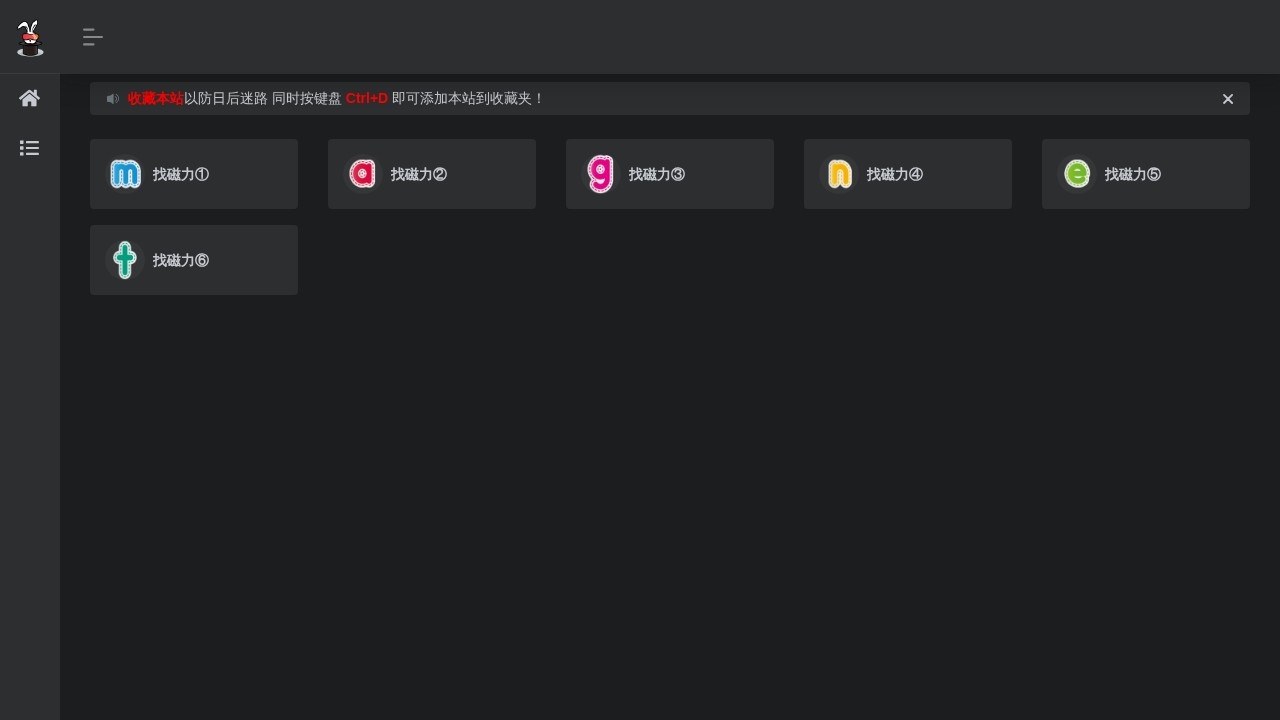The height and width of the screenshot is (720, 1280).
Task: Select the 找磁力② card
Action: [x=432, y=174]
